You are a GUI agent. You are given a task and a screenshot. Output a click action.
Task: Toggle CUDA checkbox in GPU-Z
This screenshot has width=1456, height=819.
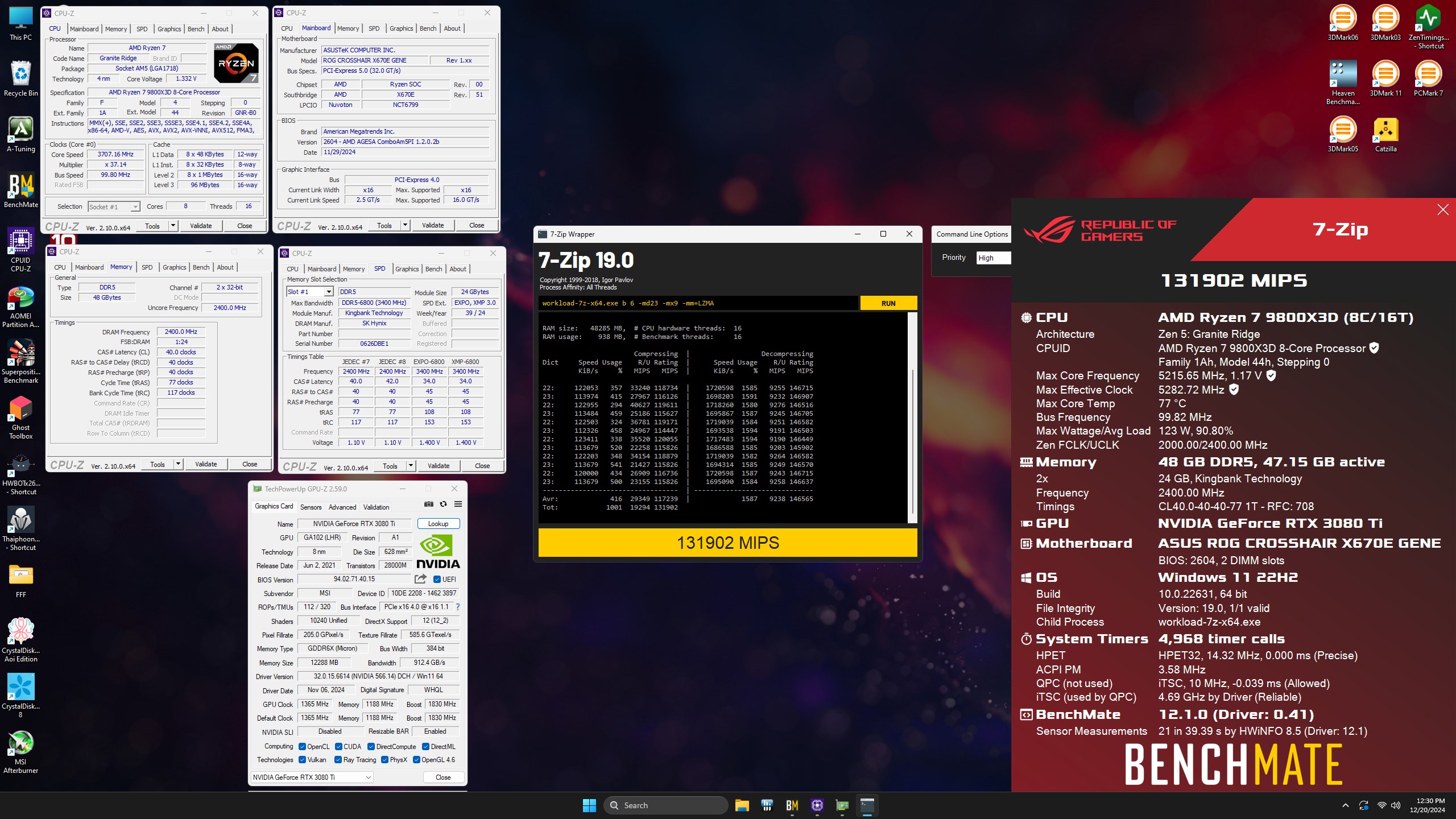click(338, 747)
